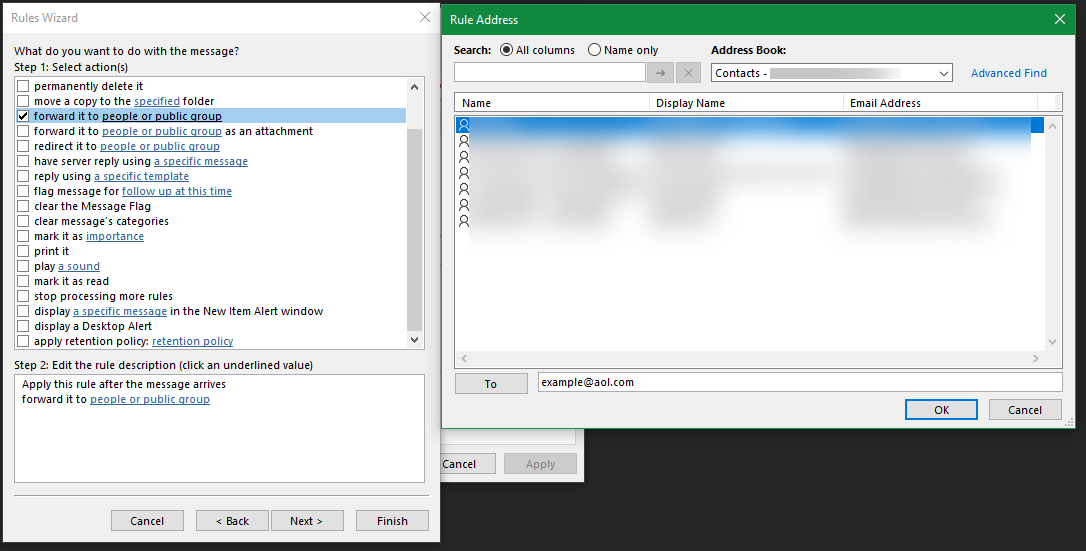Click the 'importance' link

pyautogui.click(x=115, y=236)
